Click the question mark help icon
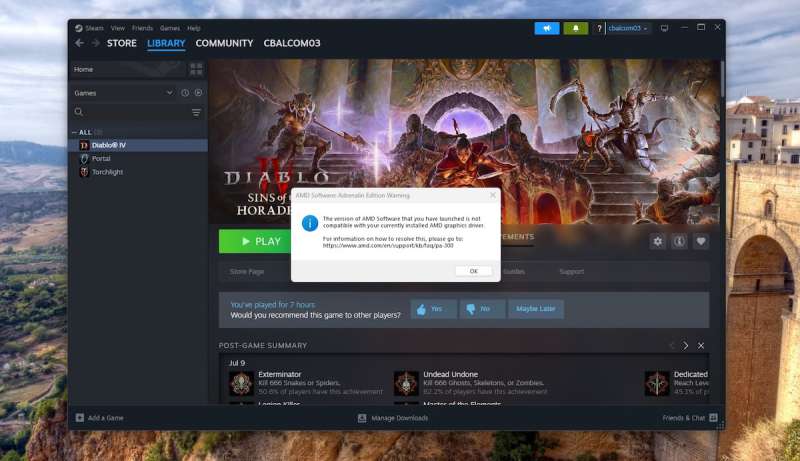This screenshot has width=800, height=461. [599, 29]
